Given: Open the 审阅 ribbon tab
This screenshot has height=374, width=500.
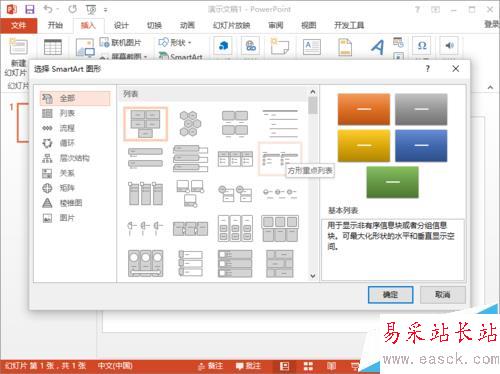Looking at the screenshot, I should (x=276, y=25).
